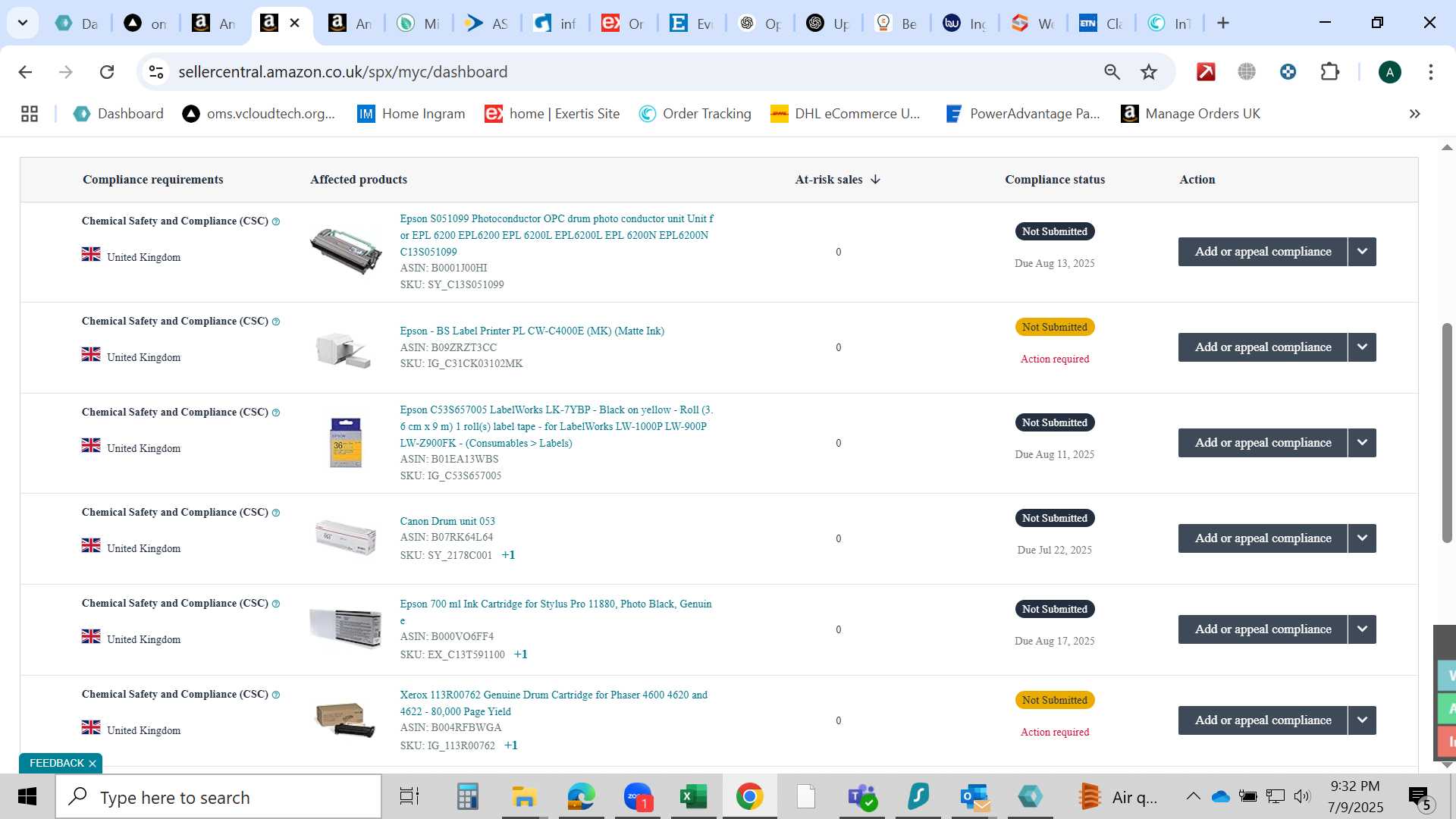Switch to the Mi browser tab
1456x819 pixels.
[419, 24]
